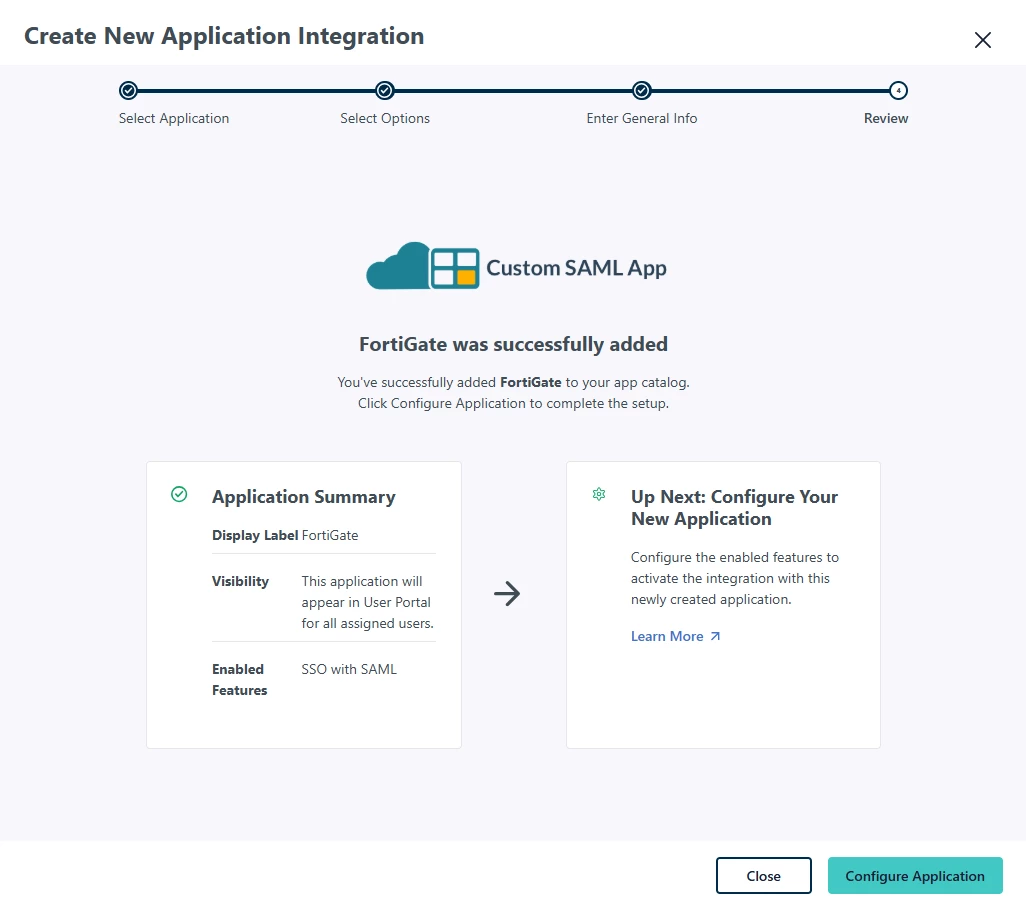Click 'FortiGate was successfully added' heading
The height and width of the screenshot is (902, 1026).
point(513,344)
